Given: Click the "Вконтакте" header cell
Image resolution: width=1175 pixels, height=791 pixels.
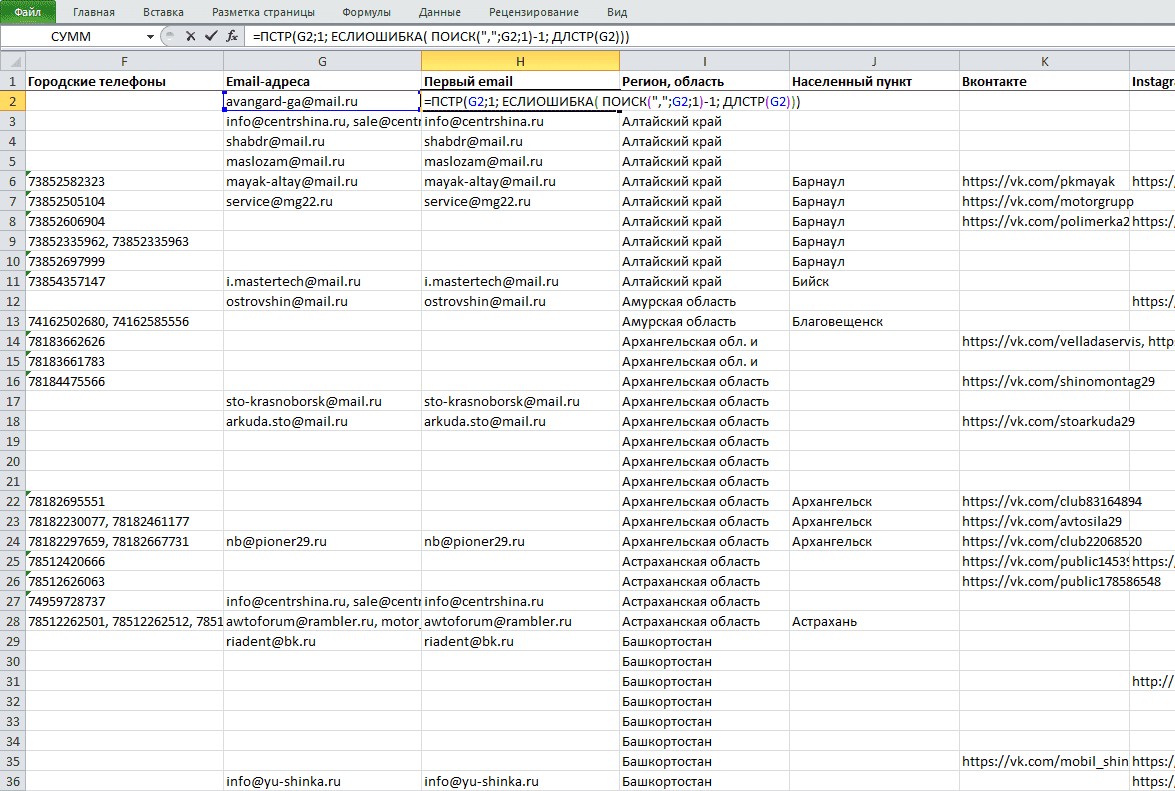Looking at the screenshot, I should click(x=1045, y=81).
